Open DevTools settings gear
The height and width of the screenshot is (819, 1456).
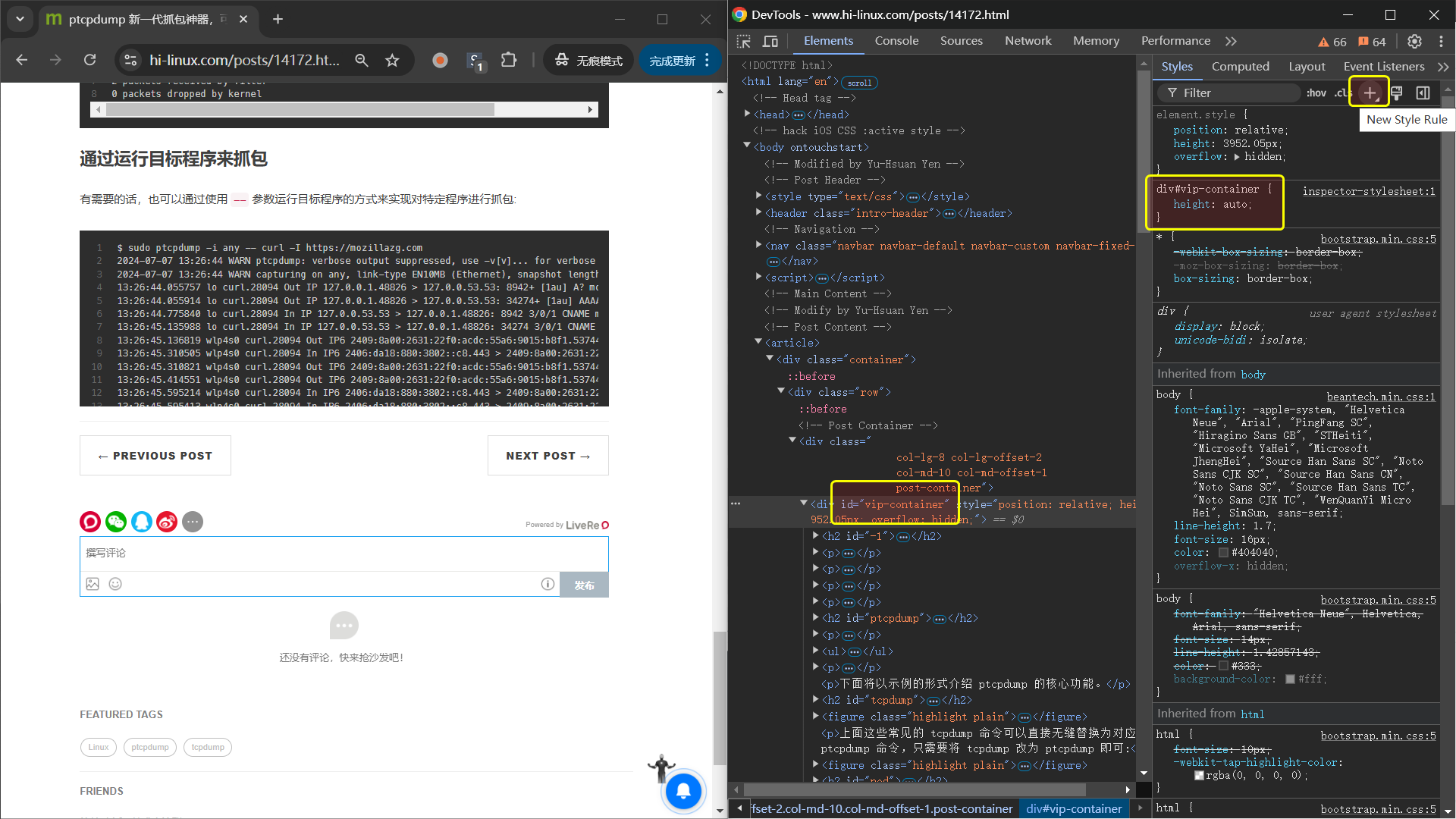1414,41
